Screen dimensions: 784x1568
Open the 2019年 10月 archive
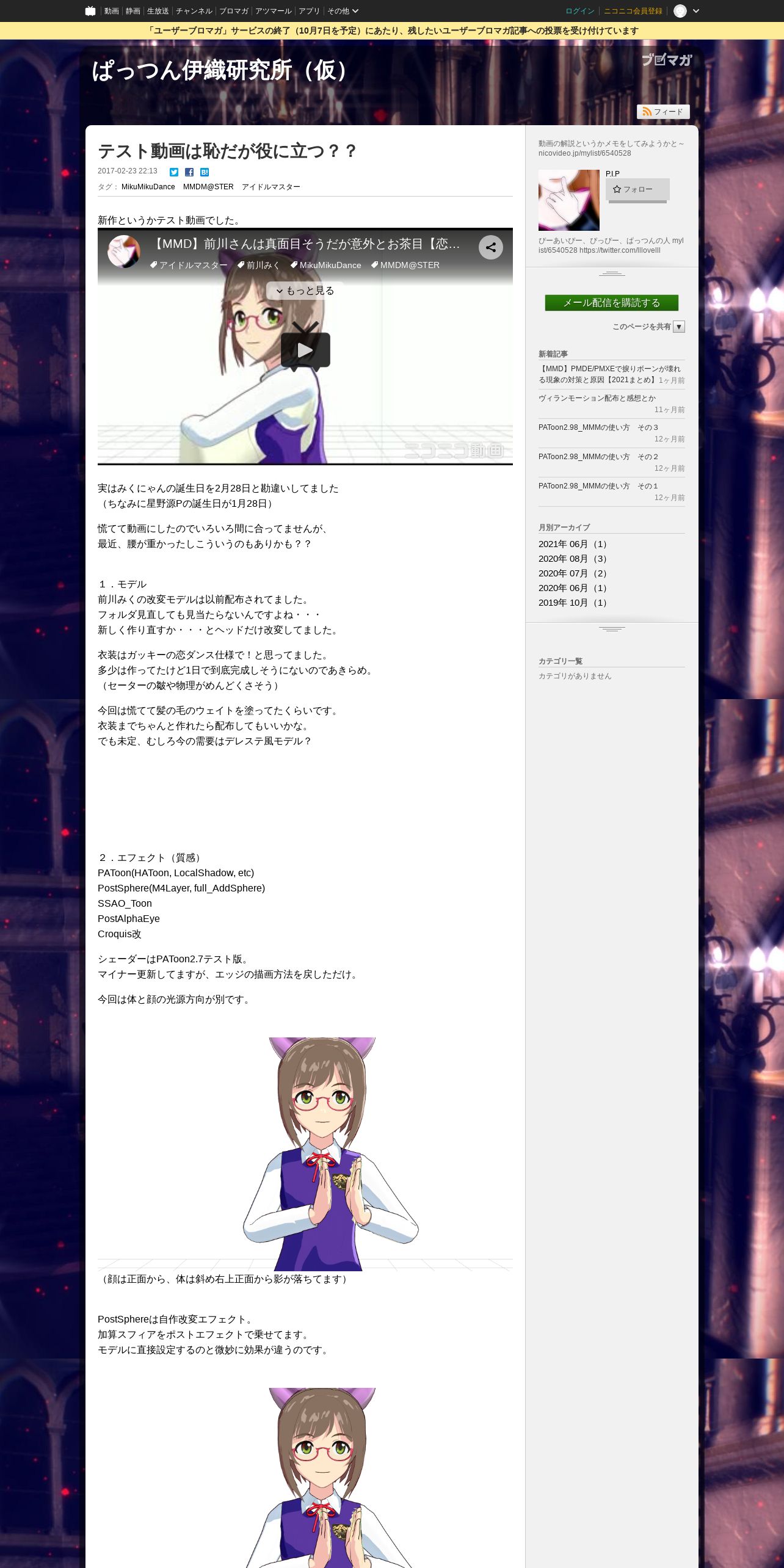pos(574,603)
